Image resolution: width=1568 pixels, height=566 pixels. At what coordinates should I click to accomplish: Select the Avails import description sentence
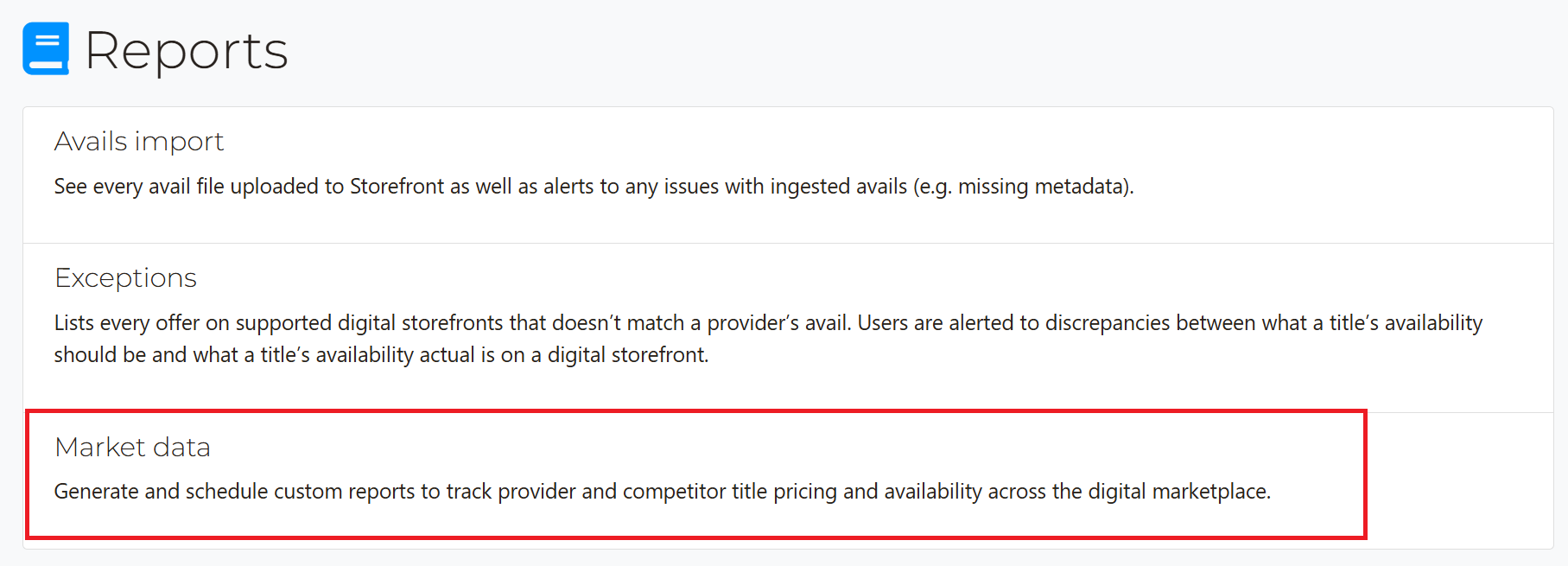[594, 187]
